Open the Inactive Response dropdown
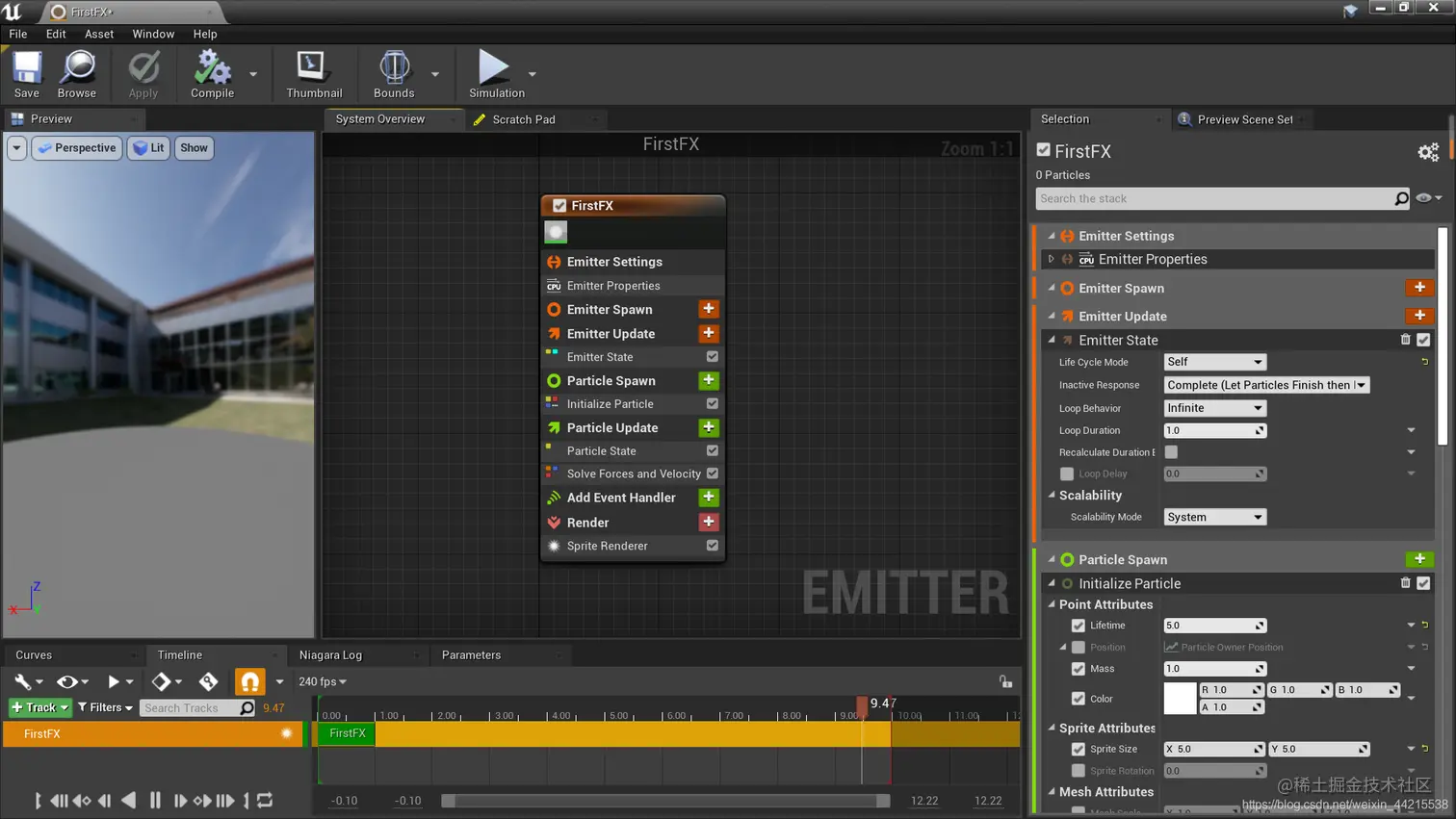 1266,385
